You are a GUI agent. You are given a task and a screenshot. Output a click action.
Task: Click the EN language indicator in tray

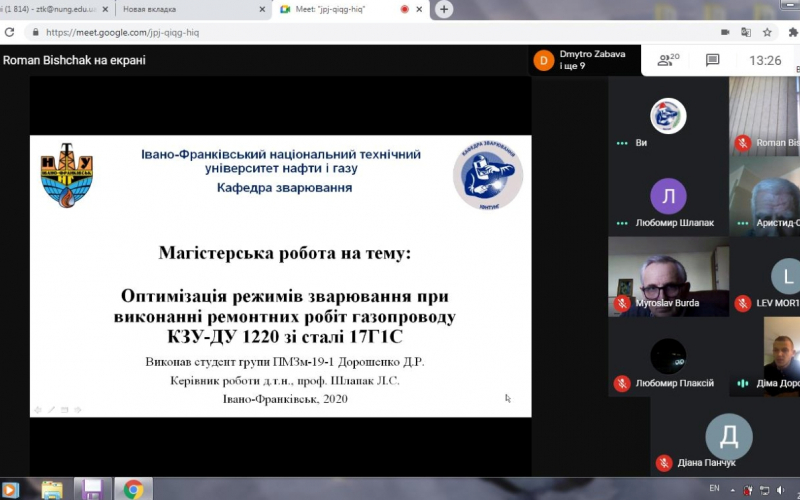tap(713, 488)
